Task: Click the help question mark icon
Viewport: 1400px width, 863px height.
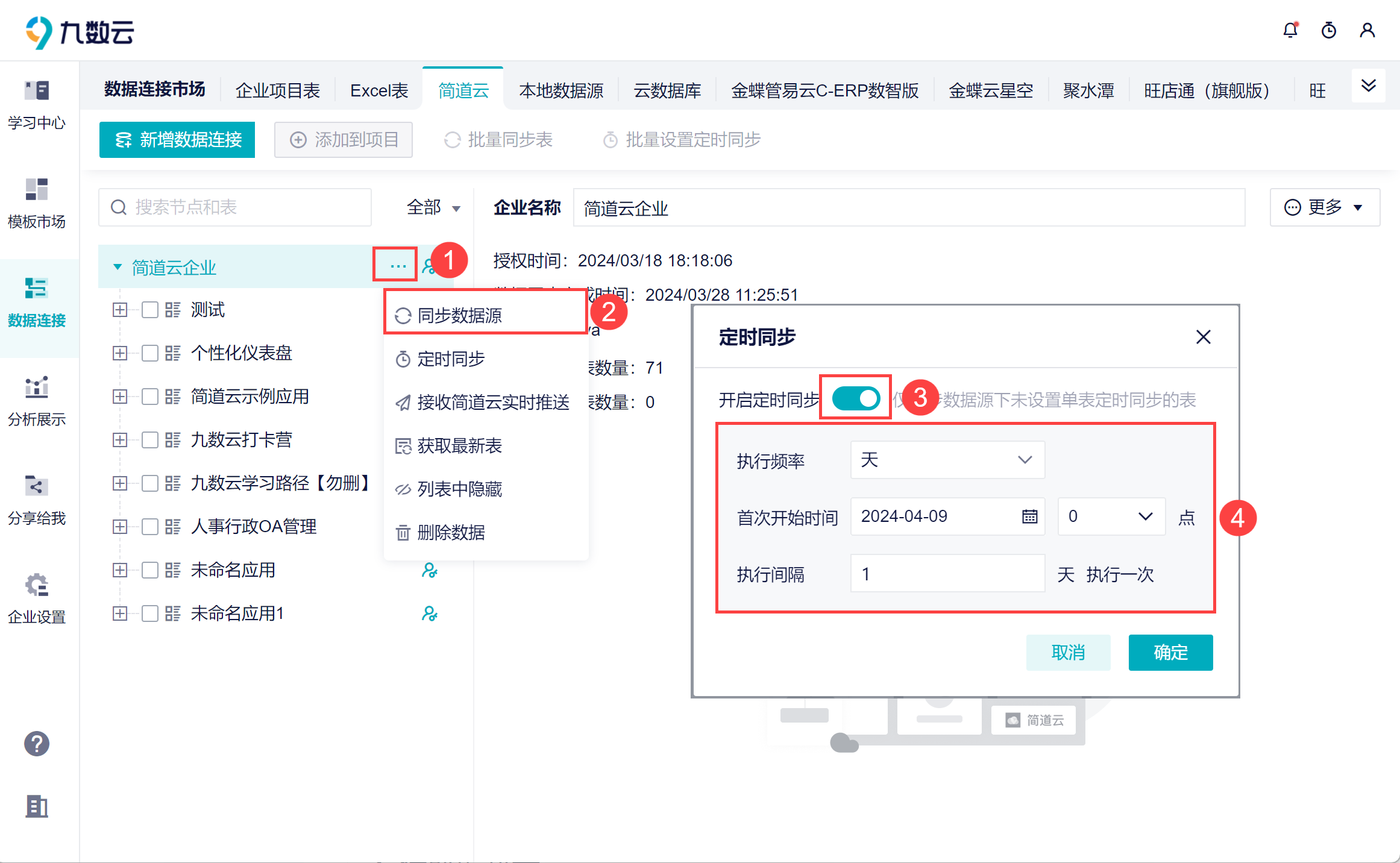Action: click(x=37, y=744)
